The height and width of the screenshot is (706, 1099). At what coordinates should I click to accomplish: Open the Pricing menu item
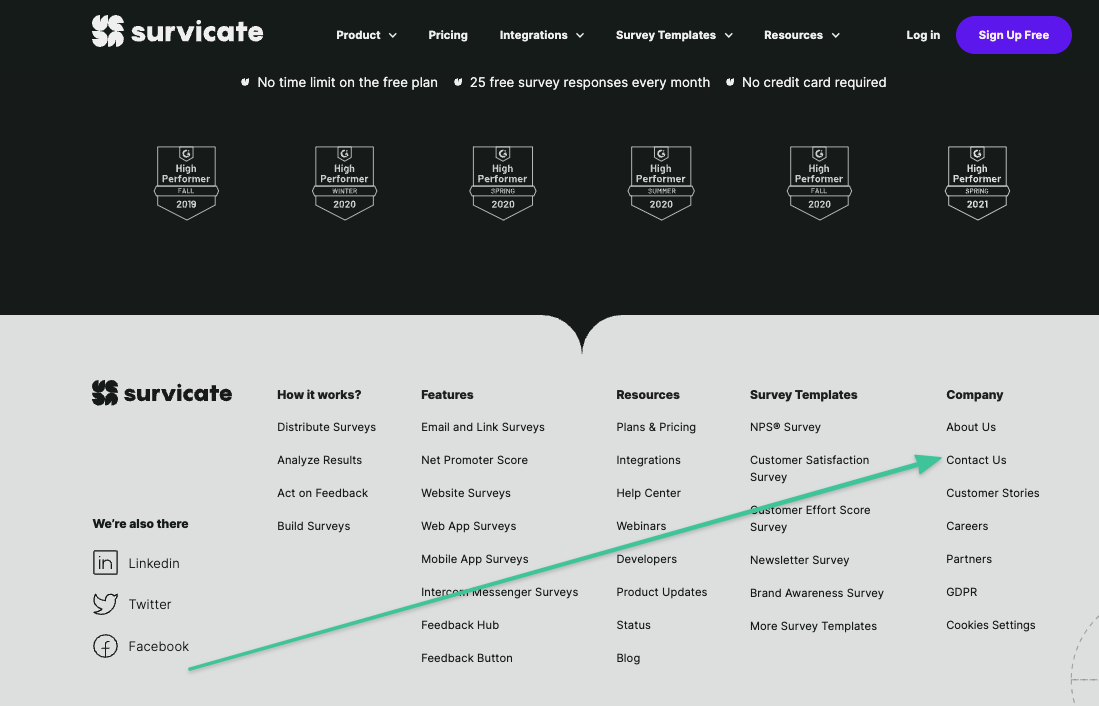(448, 35)
